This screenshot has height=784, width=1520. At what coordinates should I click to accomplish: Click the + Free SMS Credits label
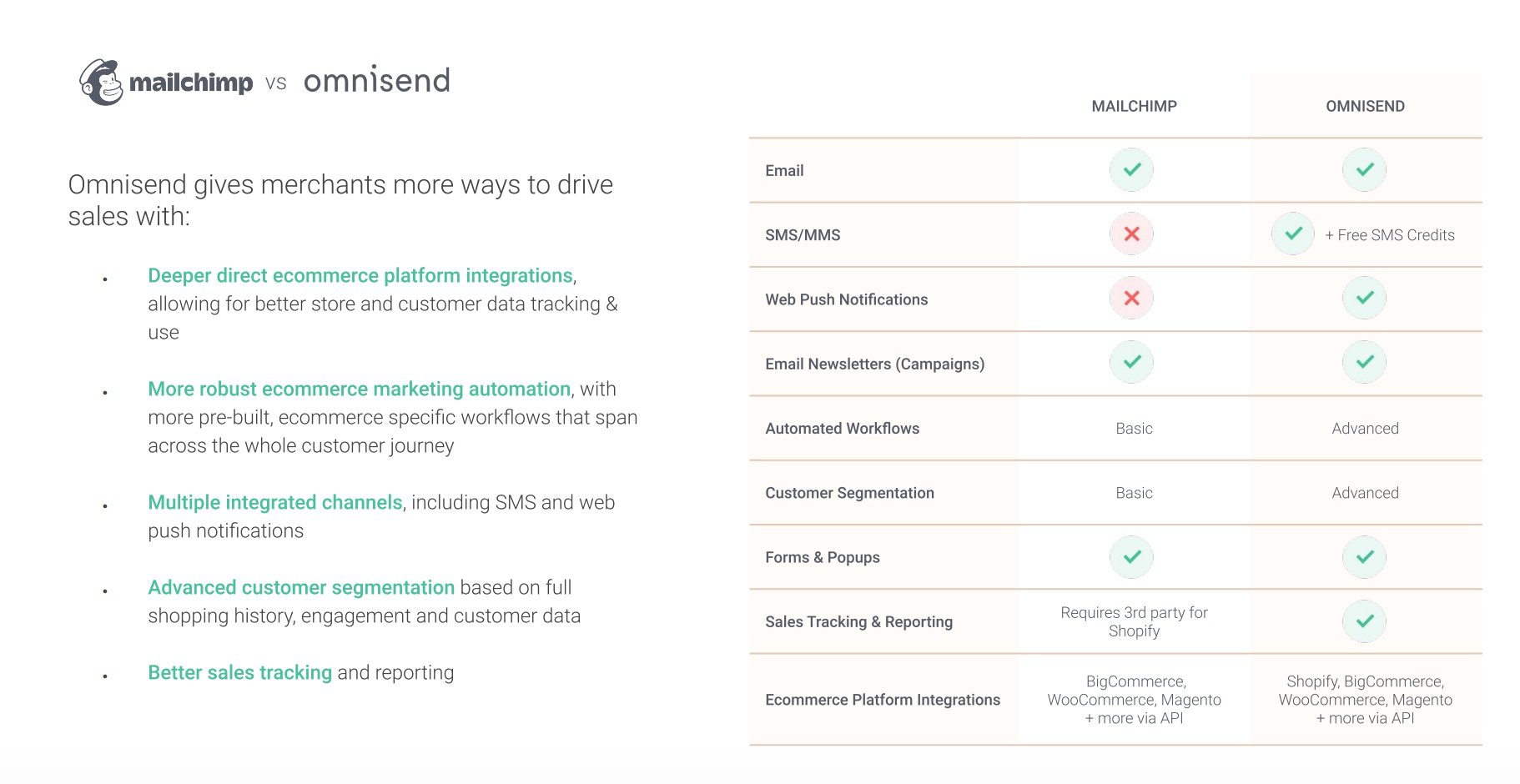[1390, 235]
